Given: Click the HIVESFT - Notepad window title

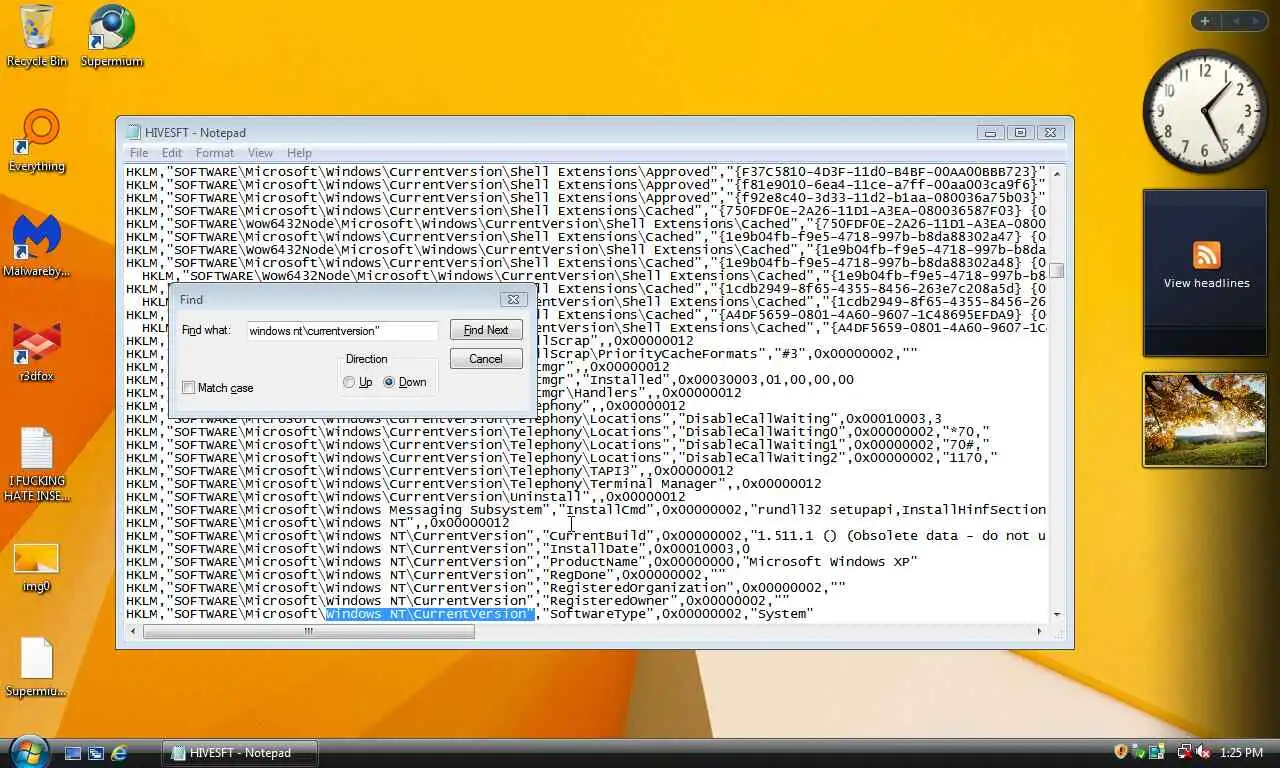Looking at the screenshot, I should 195,133.
